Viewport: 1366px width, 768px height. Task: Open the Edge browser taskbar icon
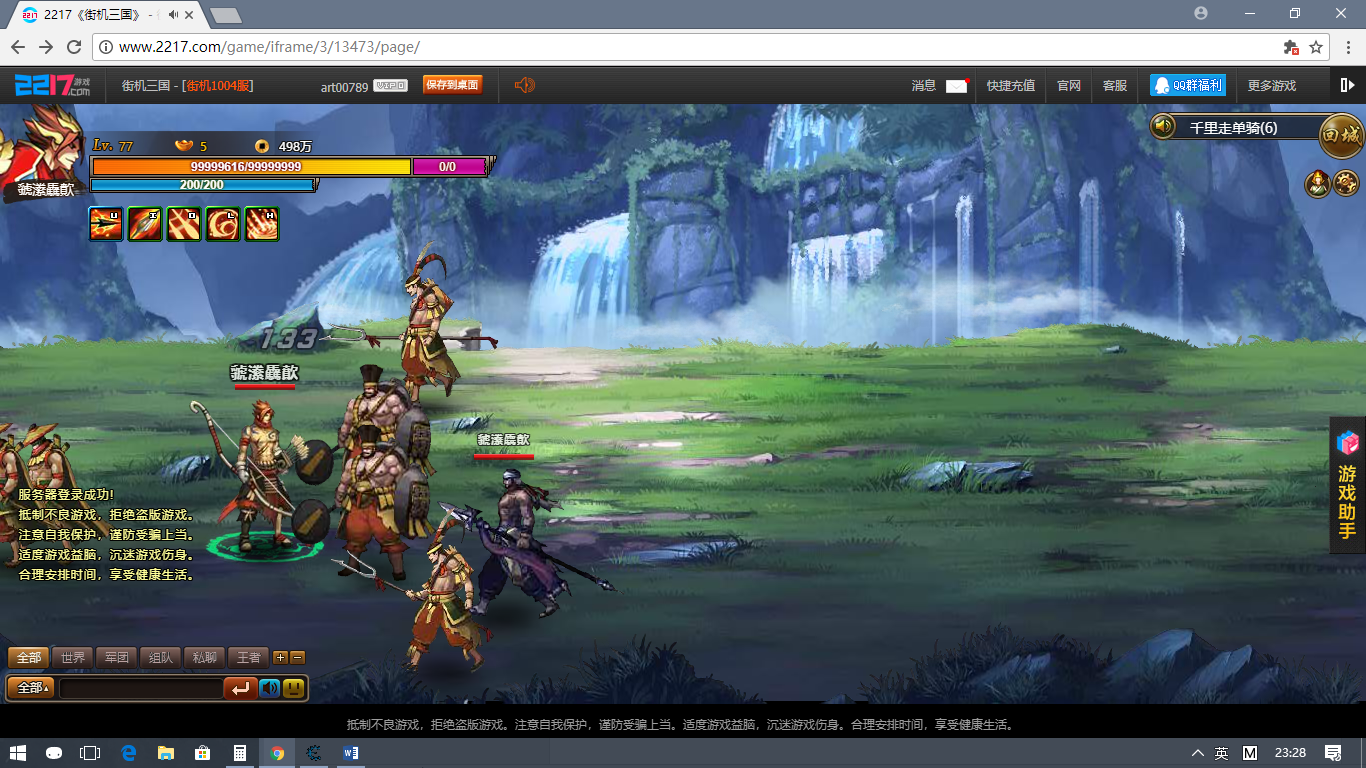click(x=129, y=753)
